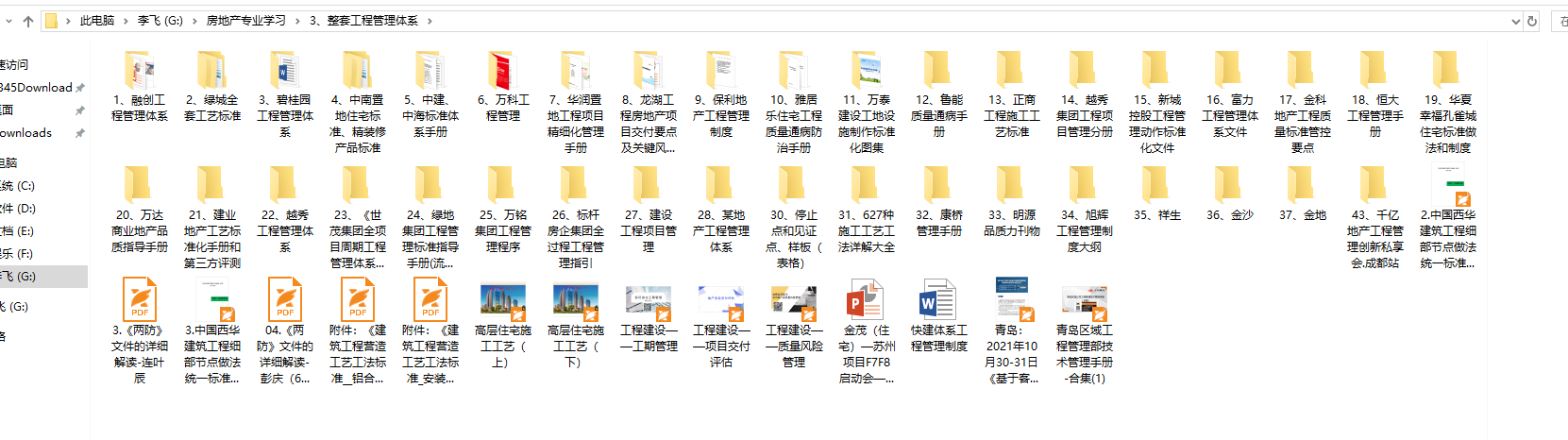This screenshot has height=440, width=1568.
Task: Go to 房地产专业学习 in the breadcrumb path
Action: pos(245,21)
